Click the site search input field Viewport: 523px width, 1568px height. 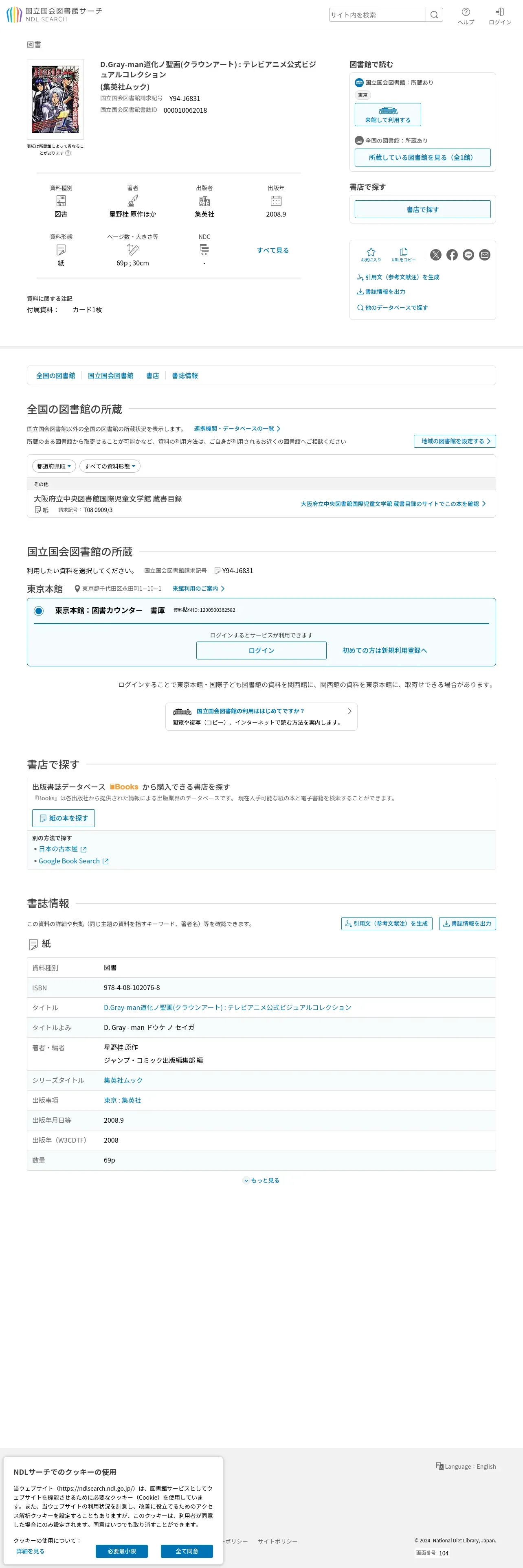378,15
